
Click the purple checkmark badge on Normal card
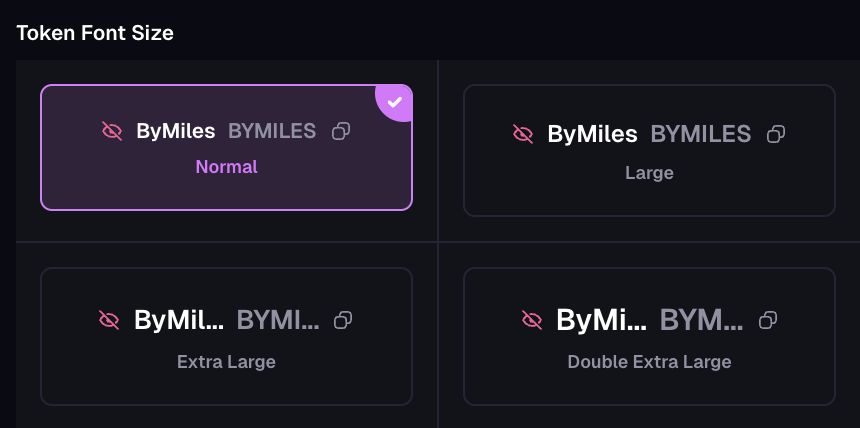(395, 102)
